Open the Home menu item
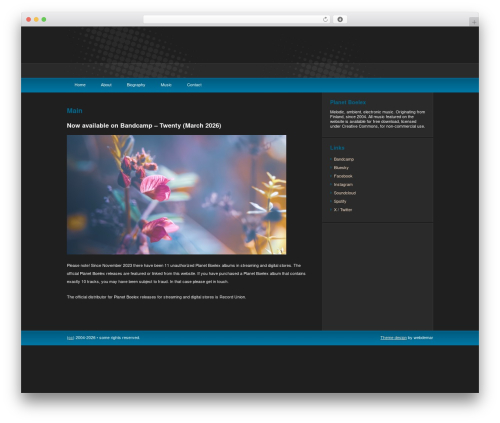Viewport: 500px width, 423px height. coord(80,85)
